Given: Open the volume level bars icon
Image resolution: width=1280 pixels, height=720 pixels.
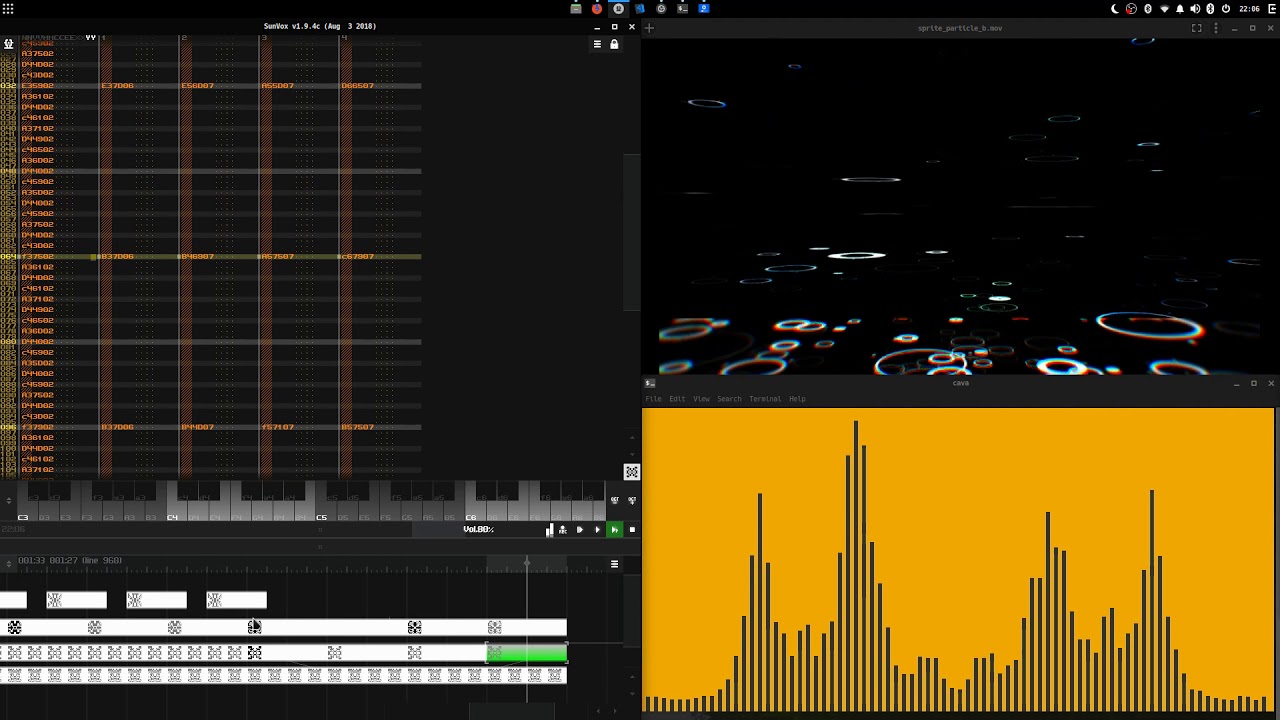Looking at the screenshot, I should pos(549,530).
